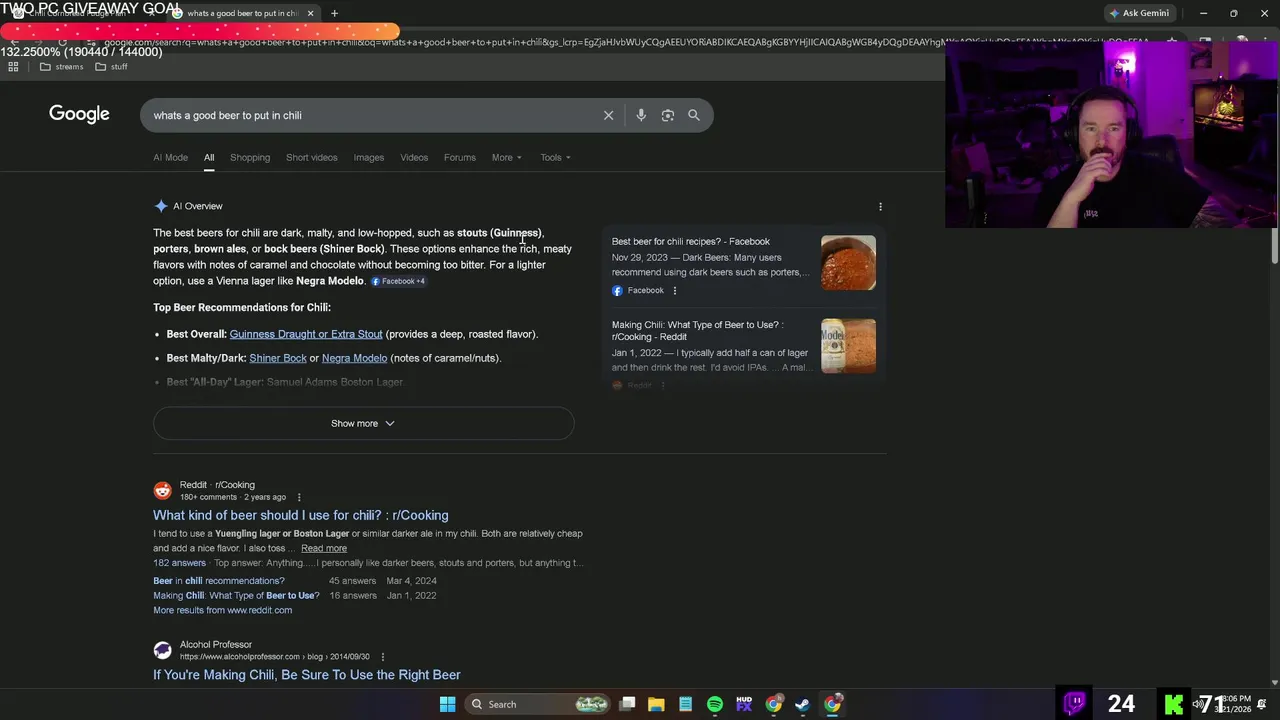Open the Negra Modelo link
The width and height of the screenshot is (1280, 720).
tap(354, 358)
